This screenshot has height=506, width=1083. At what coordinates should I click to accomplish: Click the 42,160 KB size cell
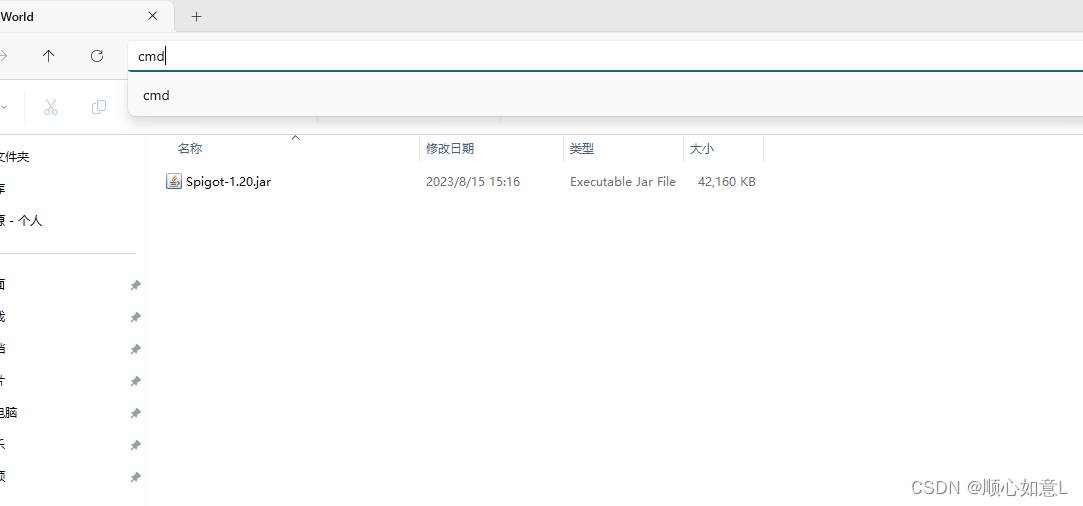[x=727, y=182]
